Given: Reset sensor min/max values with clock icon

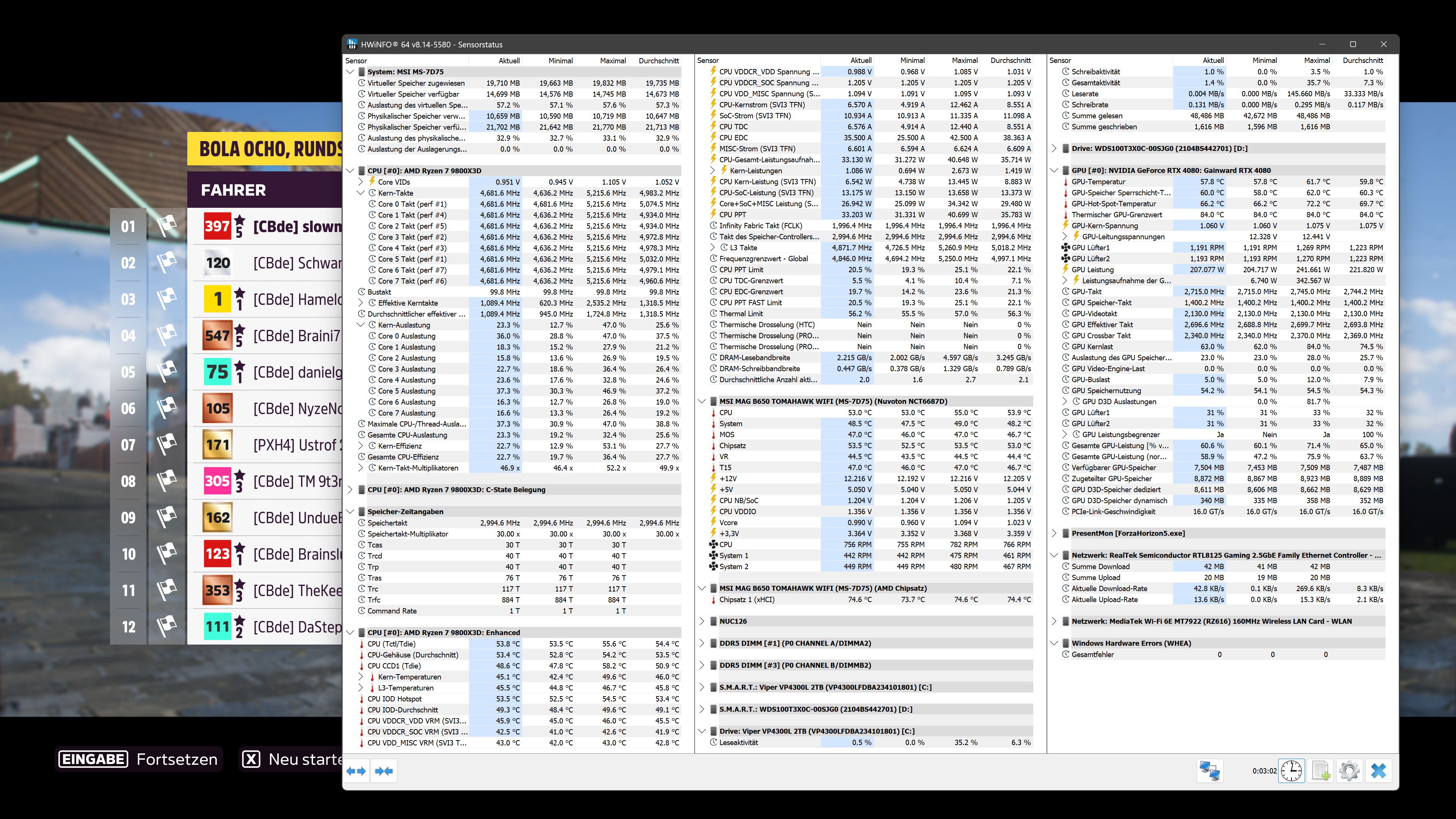Looking at the screenshot, I should 1291,771.
